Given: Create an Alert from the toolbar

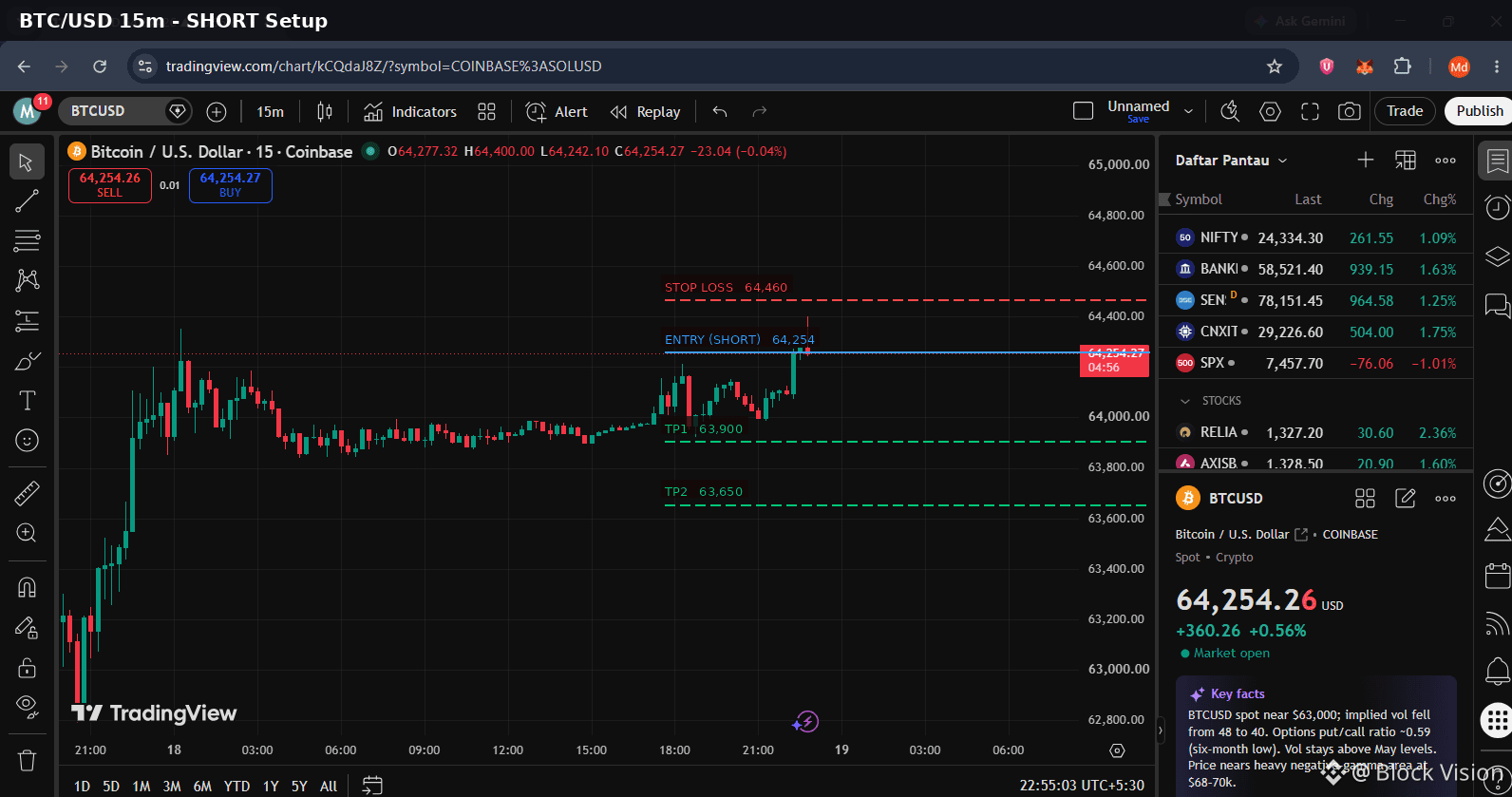Looking at the screenshot, I should (x=557, y=112).
